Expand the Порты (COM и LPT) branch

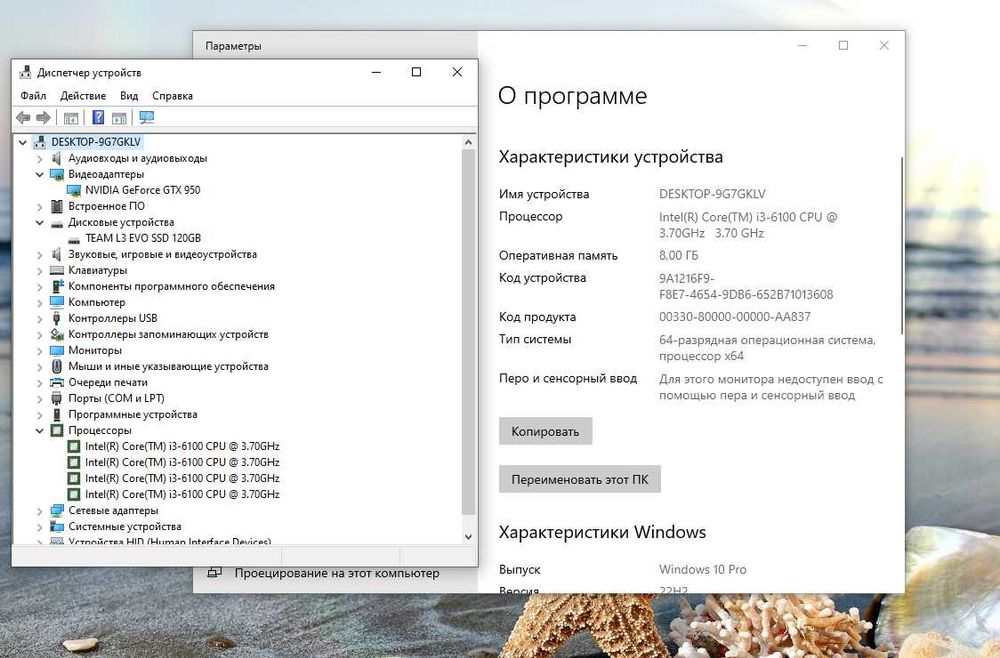[40, 398]
